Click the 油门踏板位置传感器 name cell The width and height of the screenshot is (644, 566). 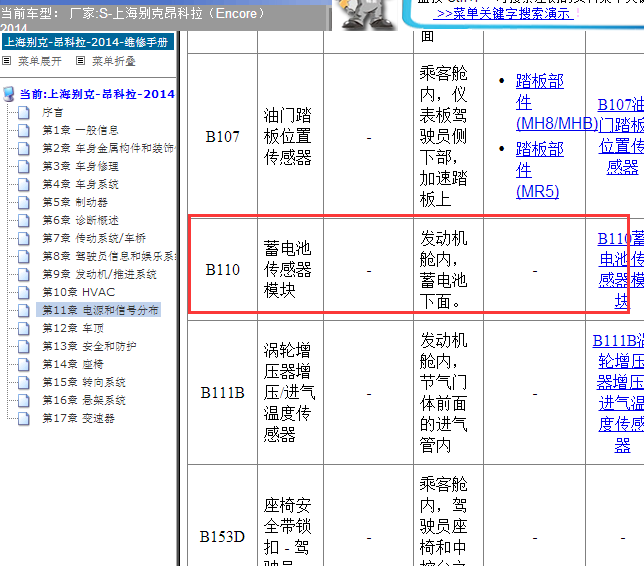pos(288,136)
